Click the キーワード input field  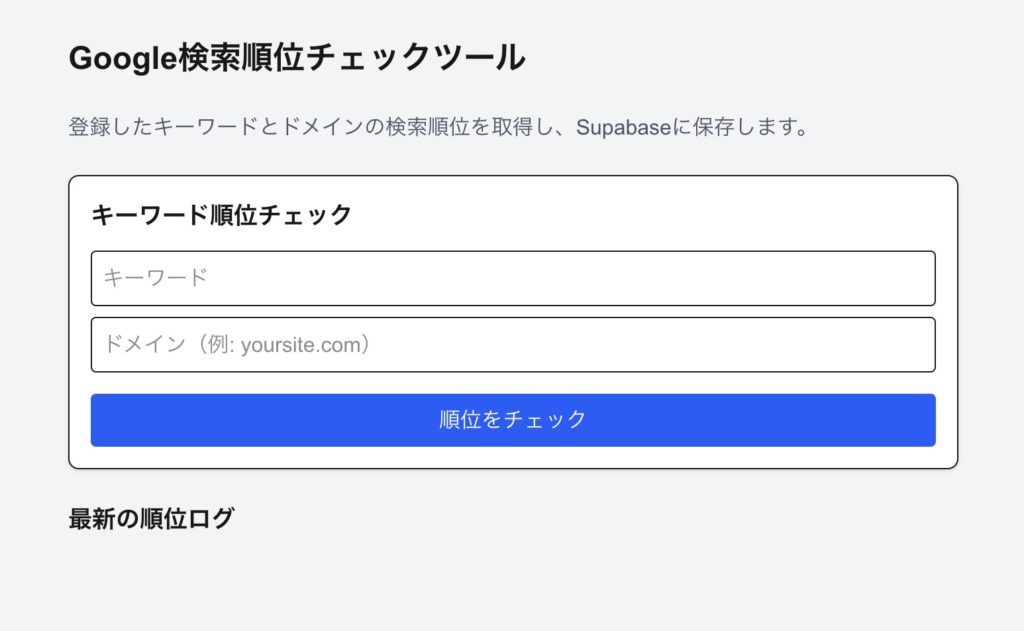(x=512, y=278)
